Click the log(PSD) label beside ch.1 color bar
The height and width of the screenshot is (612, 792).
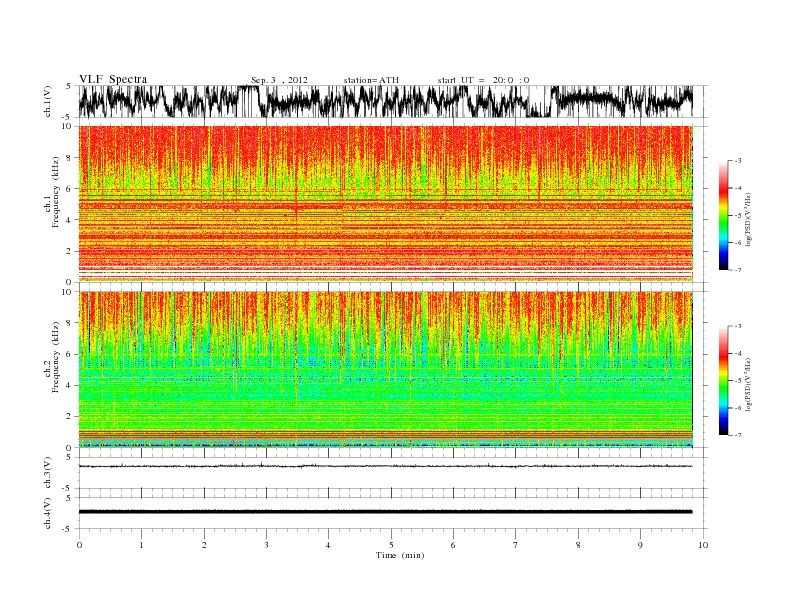pos(748,218)
